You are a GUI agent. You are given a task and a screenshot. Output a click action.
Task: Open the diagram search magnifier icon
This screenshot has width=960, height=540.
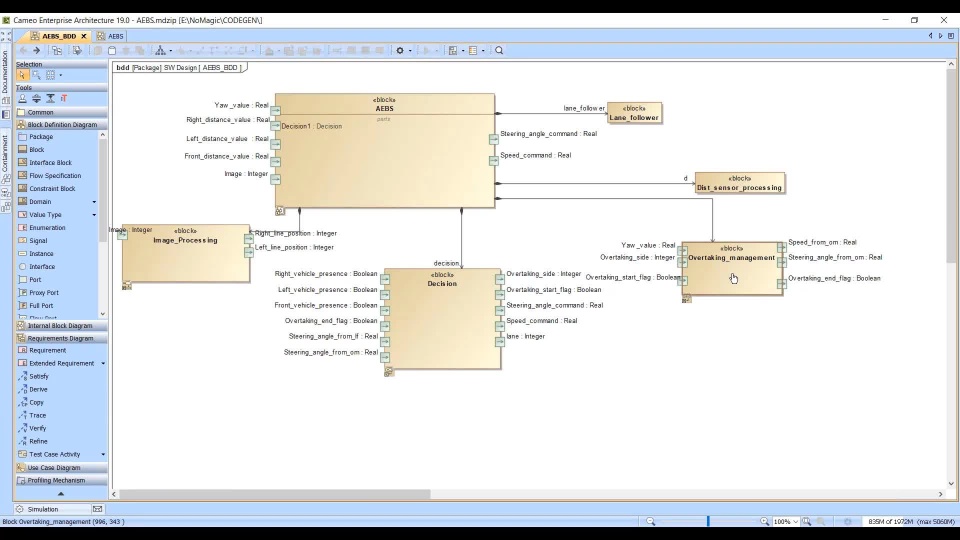coord(499,51)
